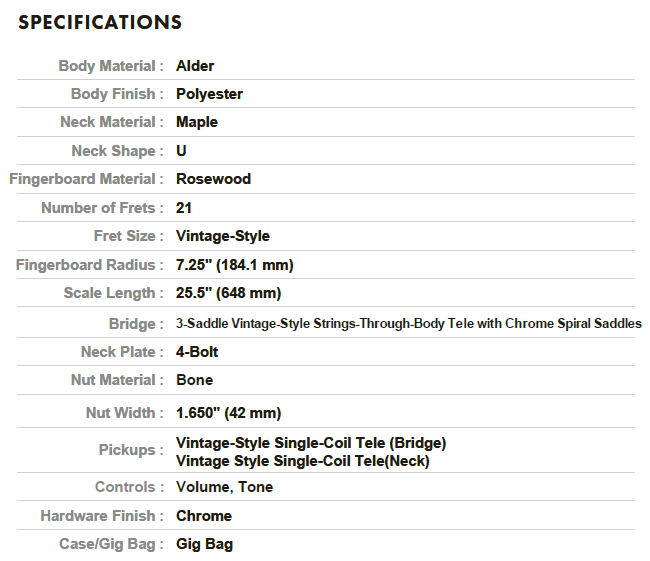
Task: Click the Bone nut material value
Action: coord(194,380)
